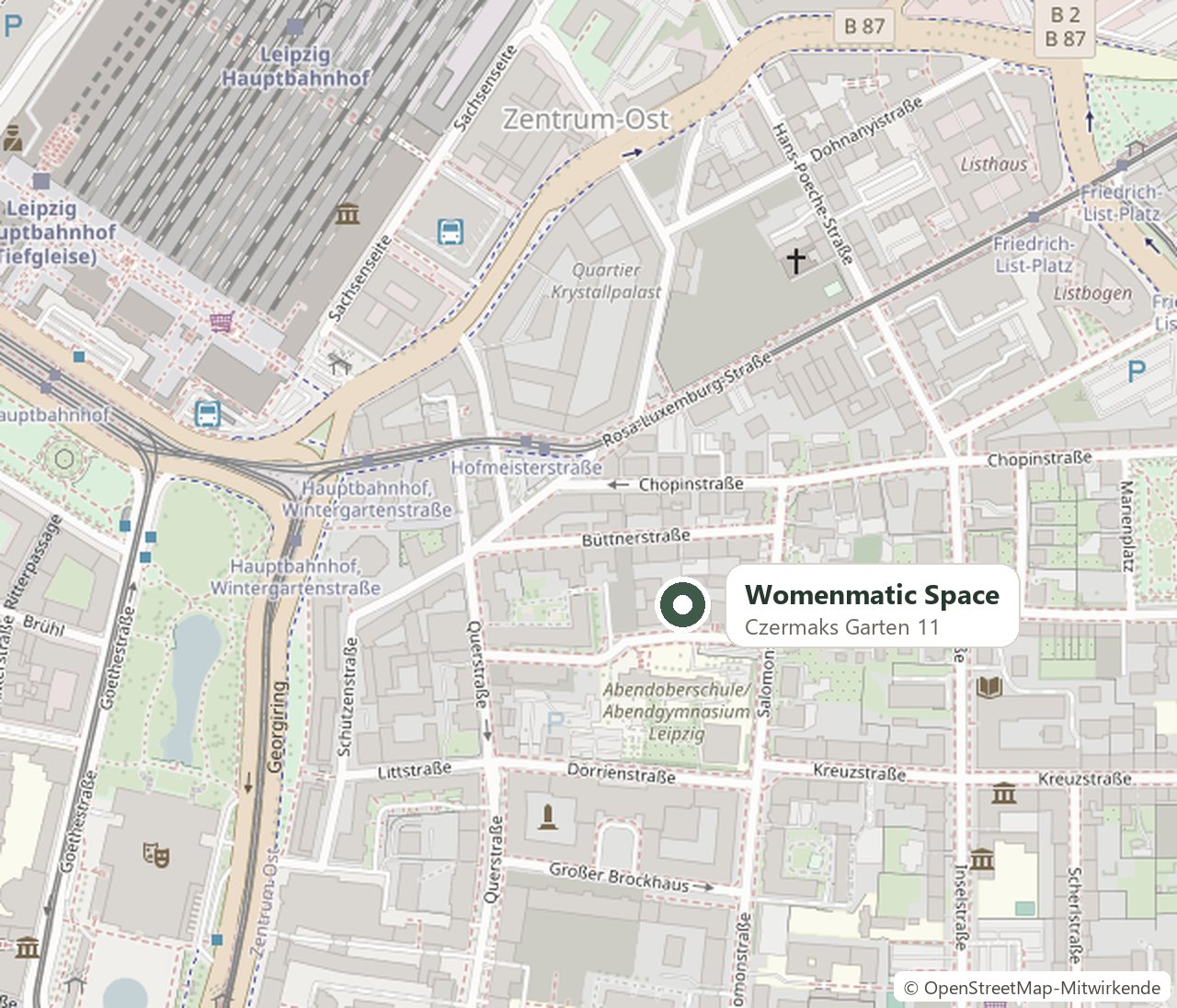The width and height of the screenshot is (1177, 1008).
Task: Click the Dörrienstraße street label
Action: coord(622,773)
